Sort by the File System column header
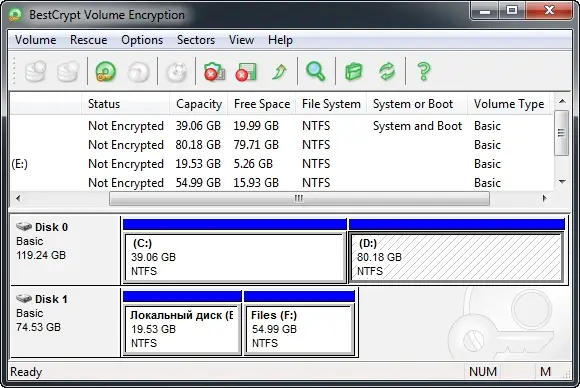This screenshot has height=388, width=580. (331, 104)
